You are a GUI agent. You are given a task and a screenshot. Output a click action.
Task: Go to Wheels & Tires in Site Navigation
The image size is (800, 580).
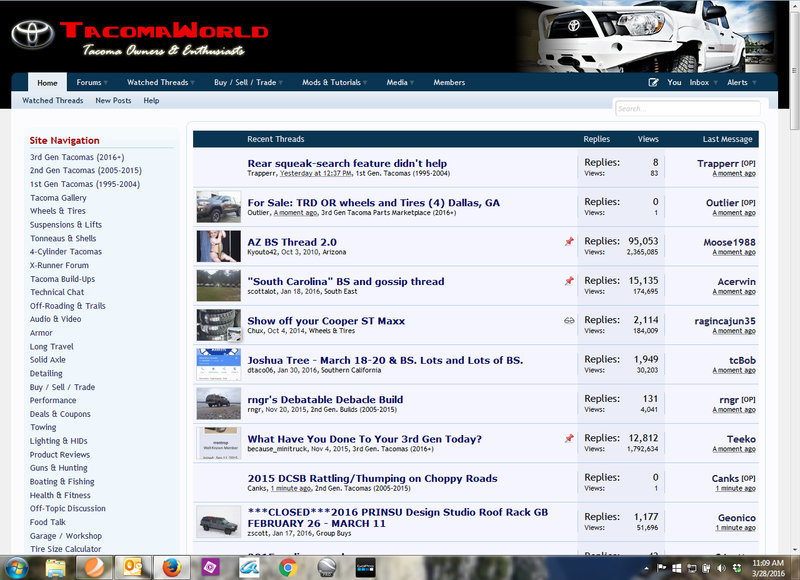tap(58, 211)
